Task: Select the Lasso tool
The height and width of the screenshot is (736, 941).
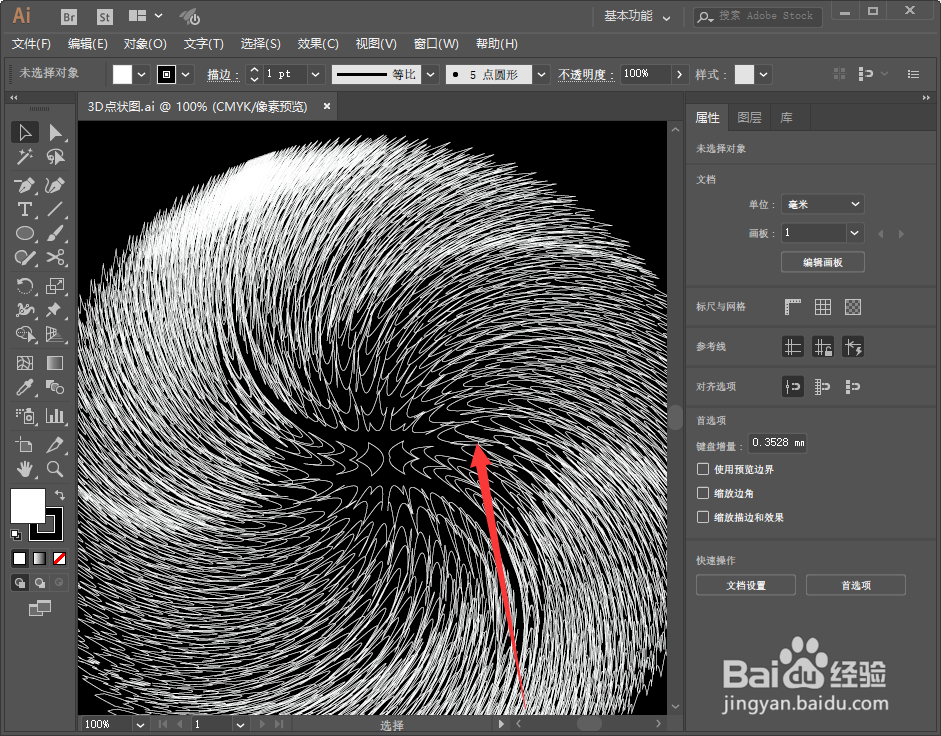Action: click(x=55, y=157)
